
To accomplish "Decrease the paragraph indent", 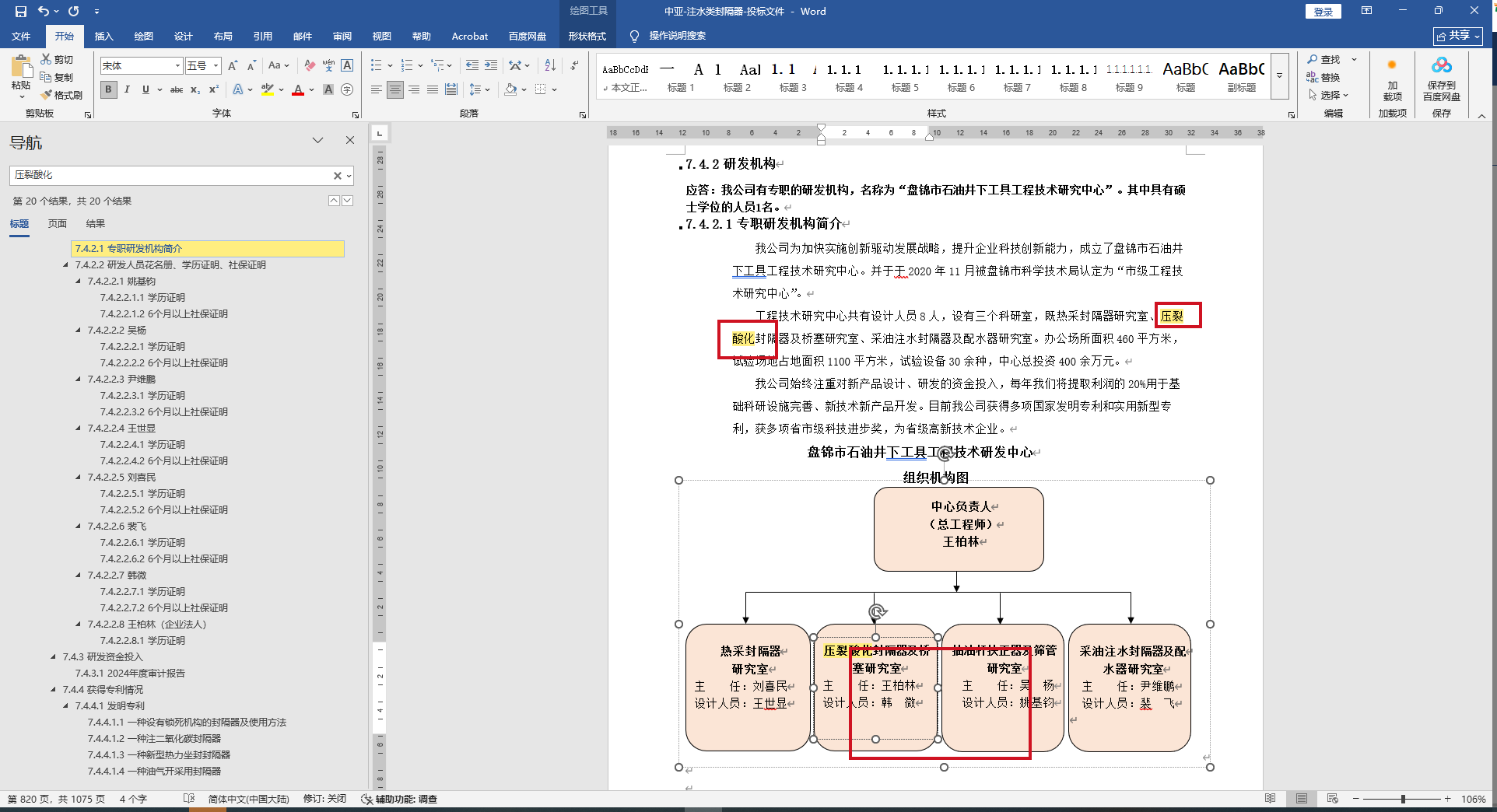I will click(x=472, y=66).
